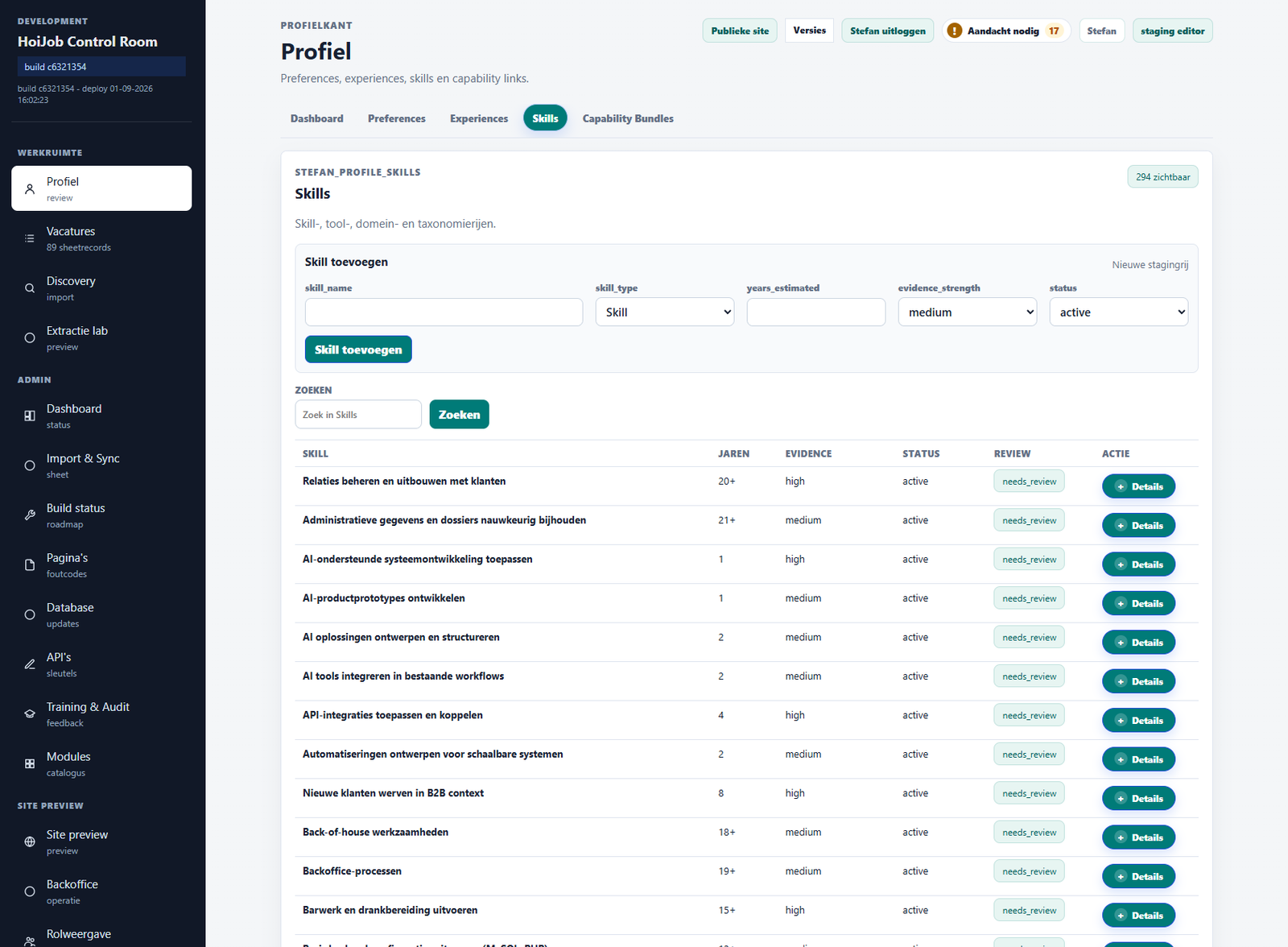The width and height of the screenshot is (1288, 947).
Task: Click the orange warning icon beside Aandacht nodig
Action: (955, 31)
